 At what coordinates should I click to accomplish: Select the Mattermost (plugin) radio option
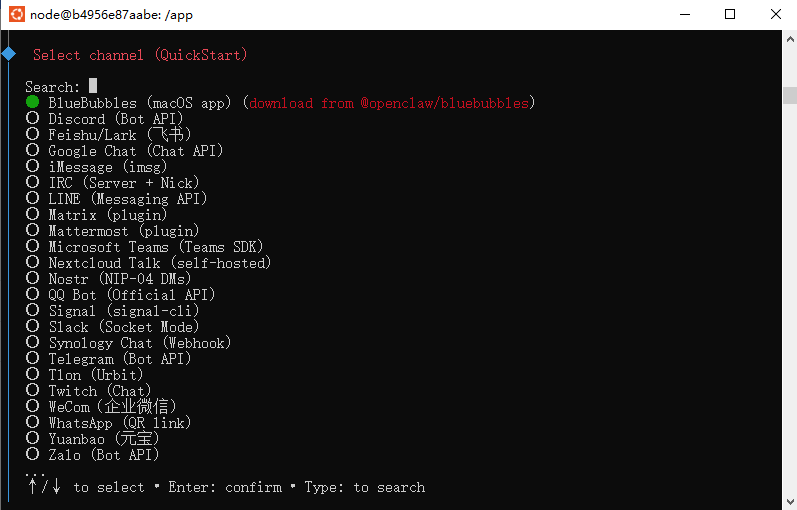point(33,230)
